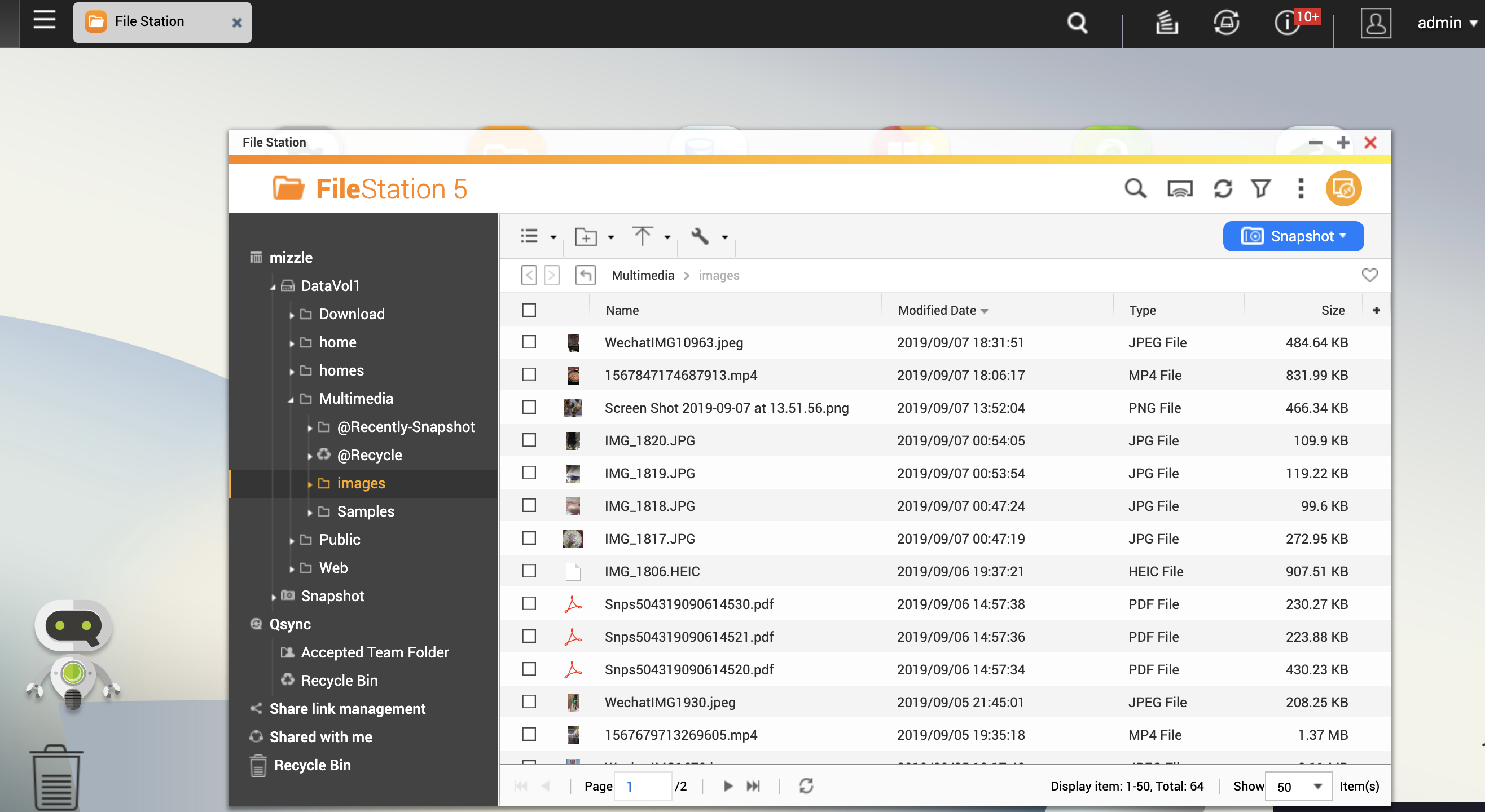This screenshot has height=812, width=1485.
Task: Check the box for IMG_1820.JPG
Action: (x=529, y=440)
